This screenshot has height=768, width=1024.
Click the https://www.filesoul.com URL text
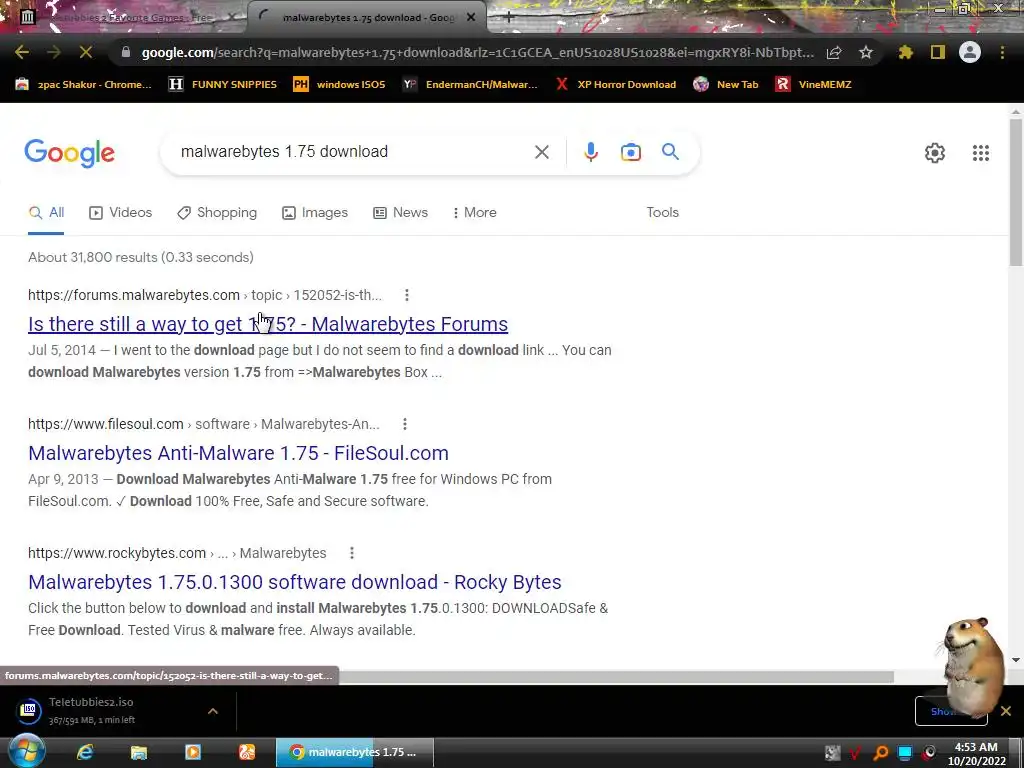coord(106,424)
